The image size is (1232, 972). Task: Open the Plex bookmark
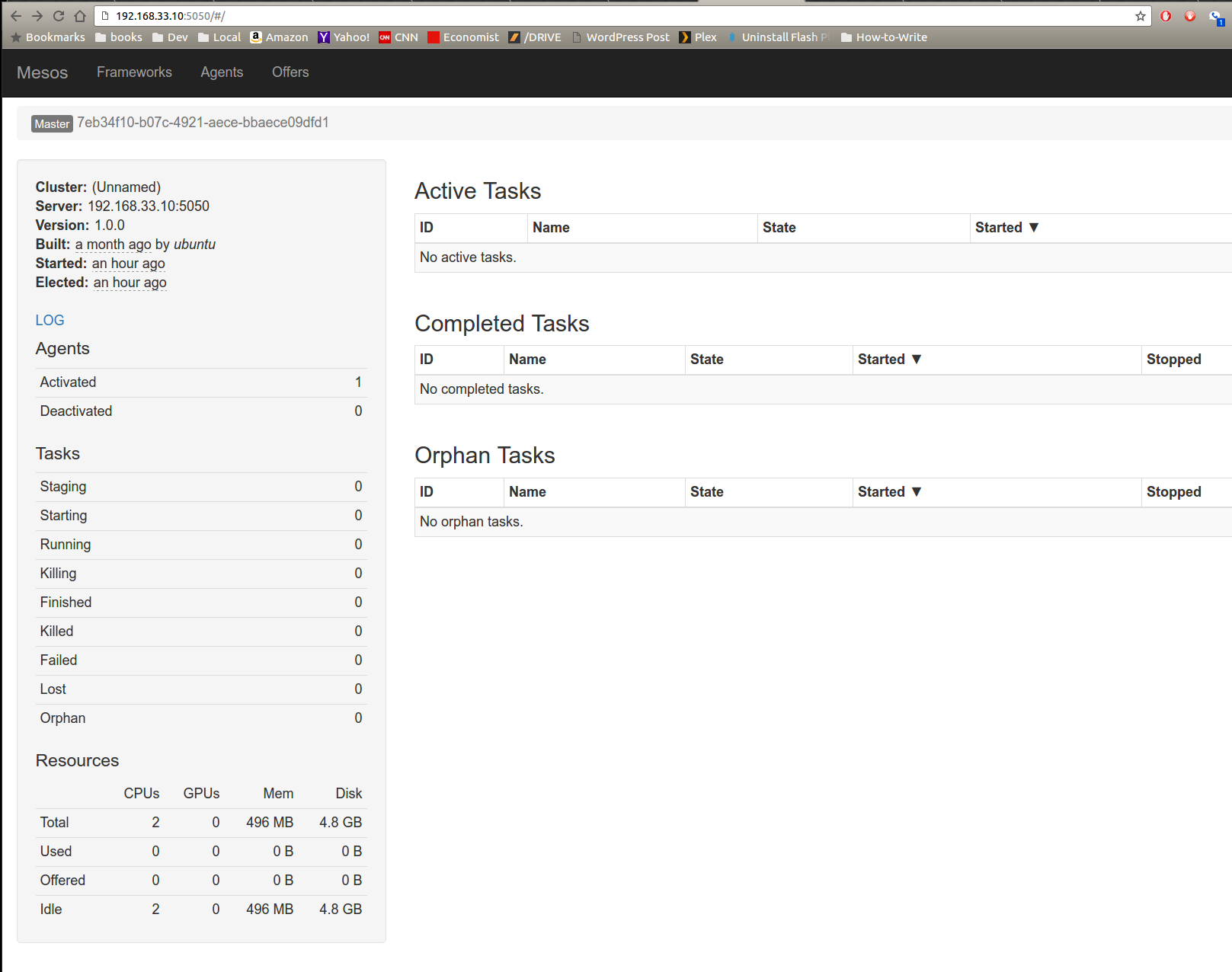click(698, 37)
